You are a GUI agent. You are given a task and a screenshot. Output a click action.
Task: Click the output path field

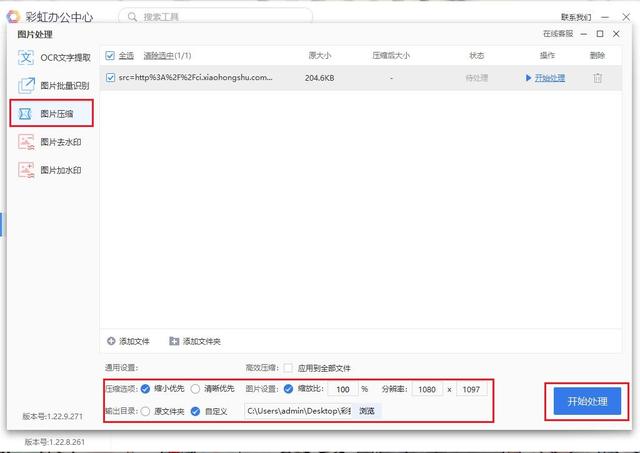point(298,411)
